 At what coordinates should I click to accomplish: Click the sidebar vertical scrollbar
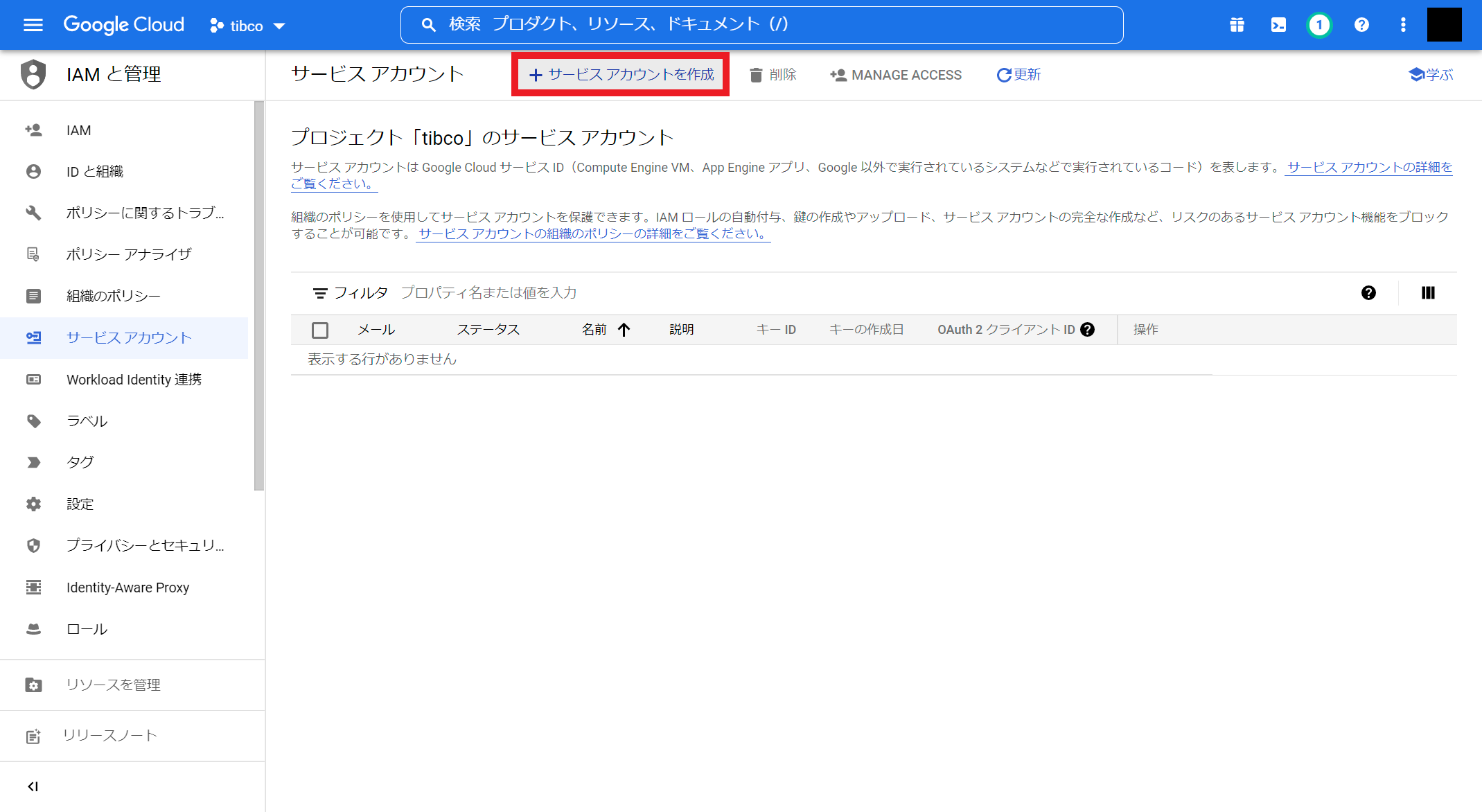pos(259,296)
